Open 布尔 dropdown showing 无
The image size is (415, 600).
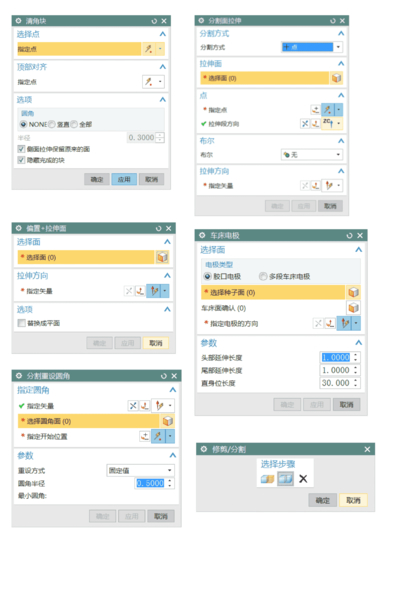[x=312, y=155]
